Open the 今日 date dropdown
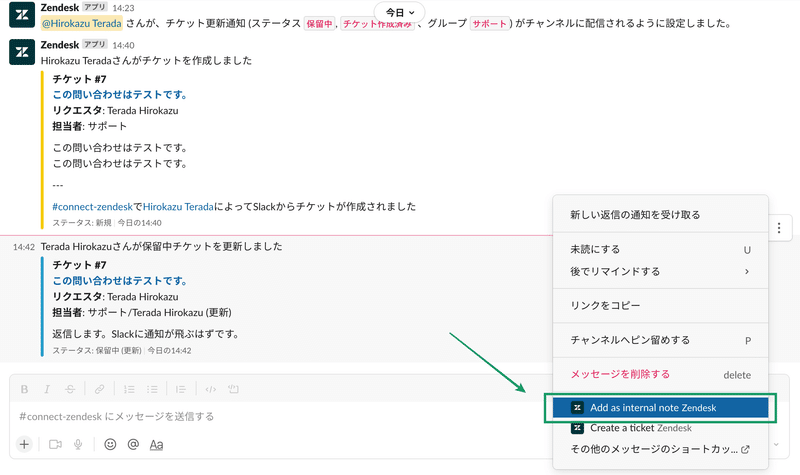The width and height of the screenshot is (800, 475). 399,12
